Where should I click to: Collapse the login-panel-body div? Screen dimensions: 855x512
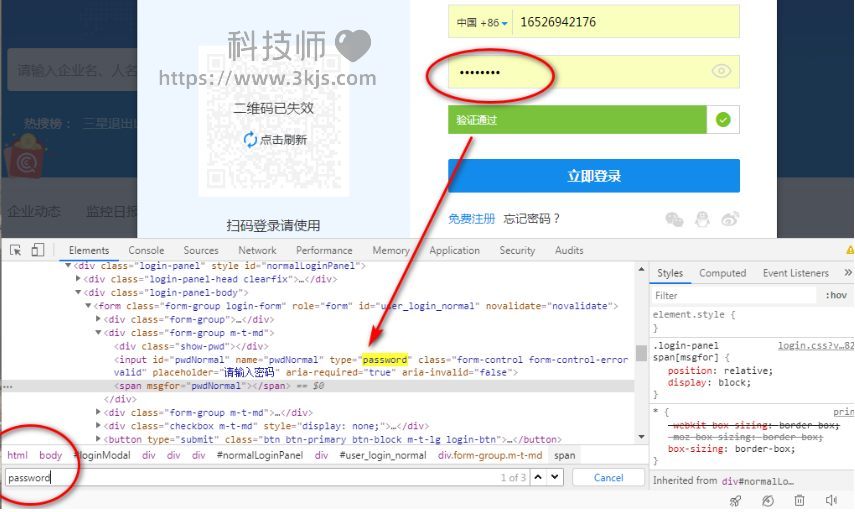tap(78, 293)
